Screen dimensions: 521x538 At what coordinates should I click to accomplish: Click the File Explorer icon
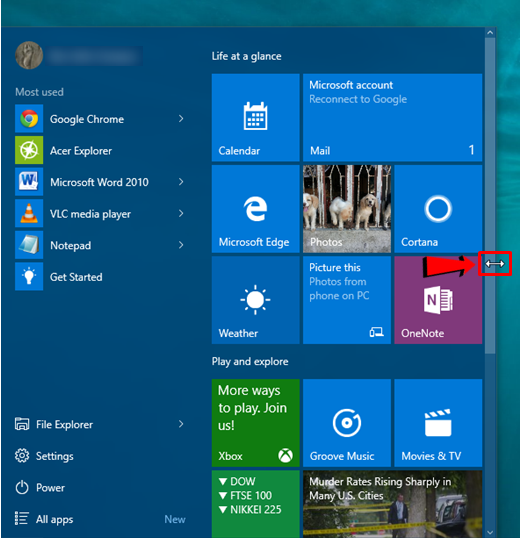tap(22, 424)
